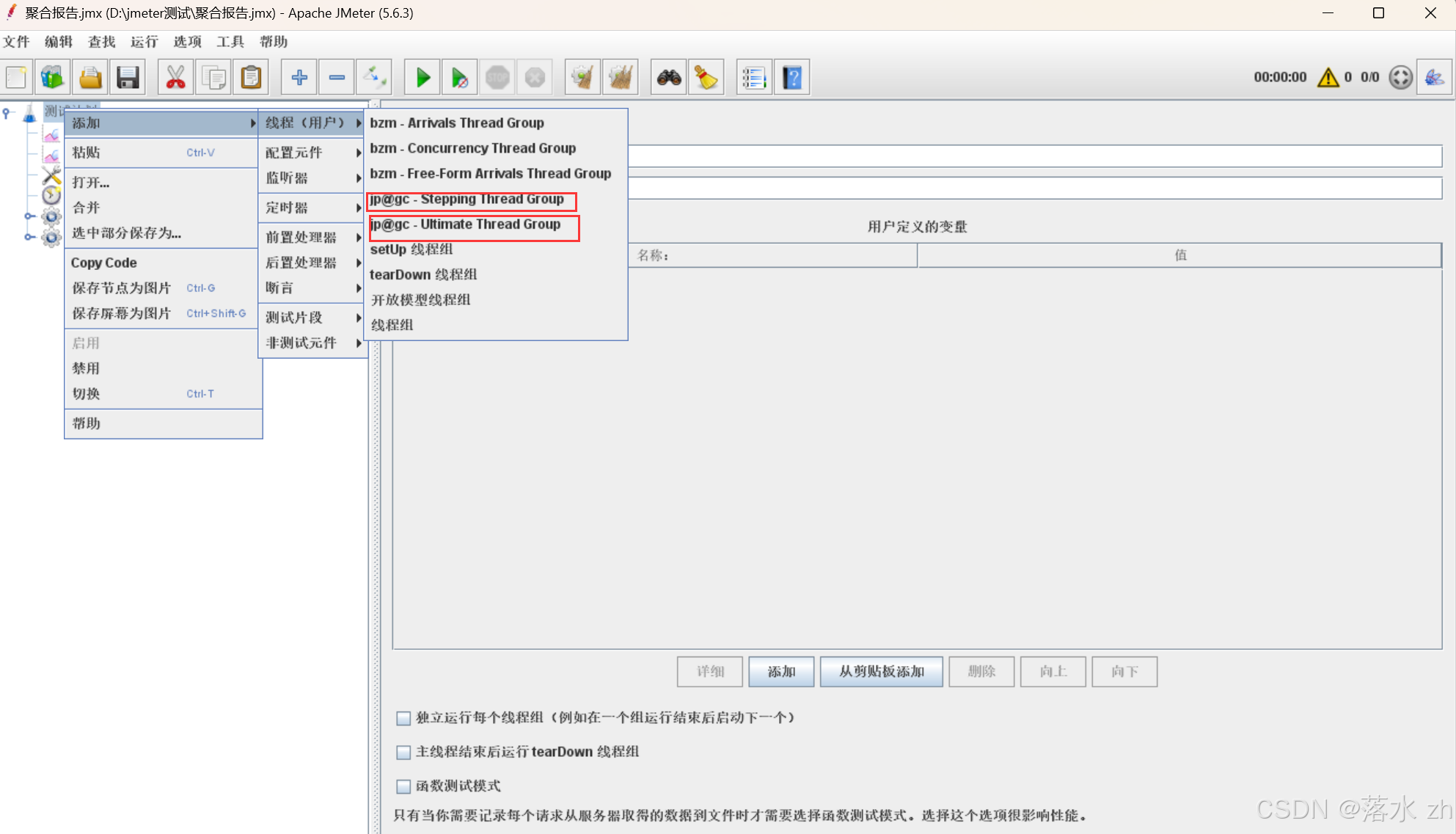Click Copy Code in context menu
Image resolution: width=1456 pixels, height=834 pixels.
(x=164, y=263)
